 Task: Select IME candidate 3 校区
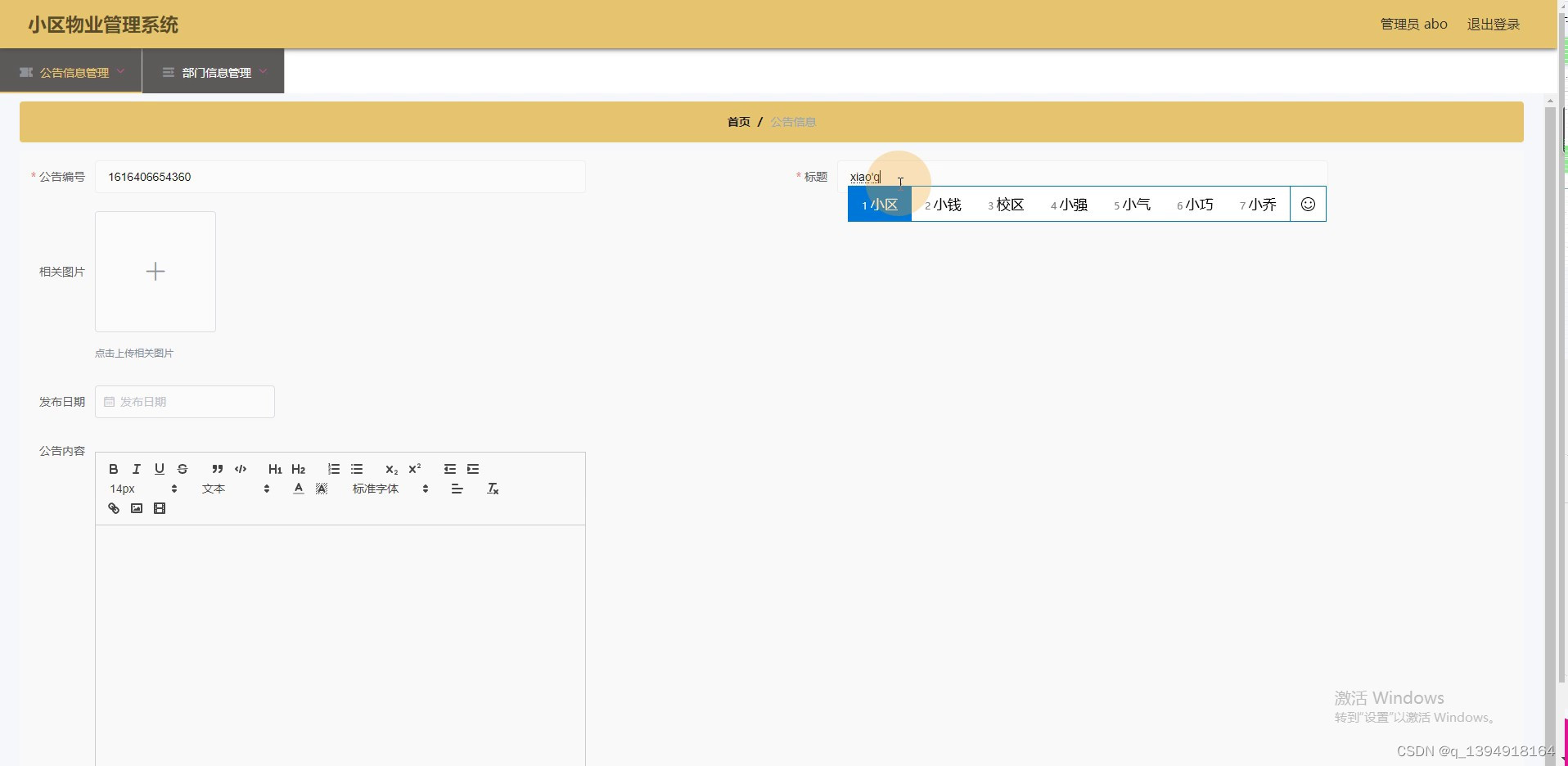click(1006, 205)
